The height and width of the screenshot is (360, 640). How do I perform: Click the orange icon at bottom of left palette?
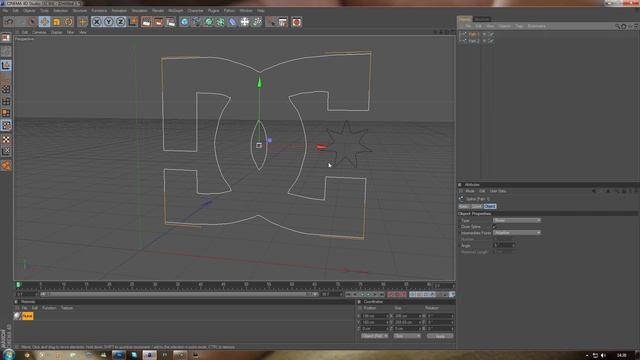tap(6, 165)
